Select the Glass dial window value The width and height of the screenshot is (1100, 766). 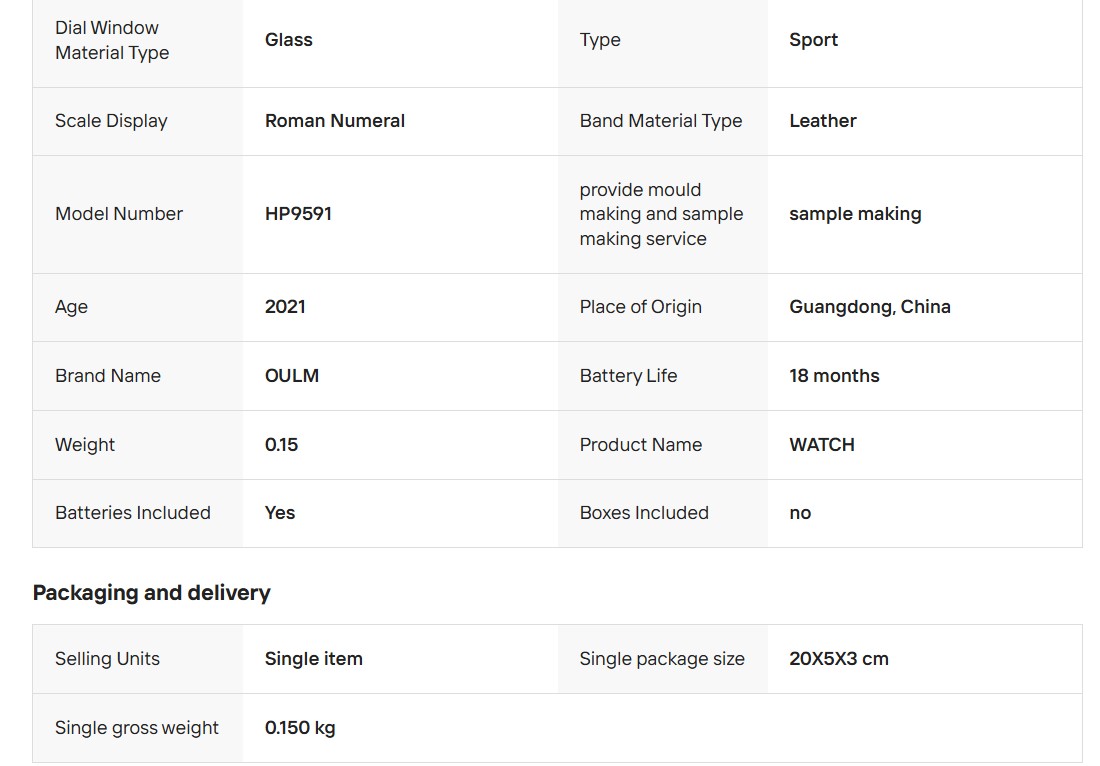(288, 40)
